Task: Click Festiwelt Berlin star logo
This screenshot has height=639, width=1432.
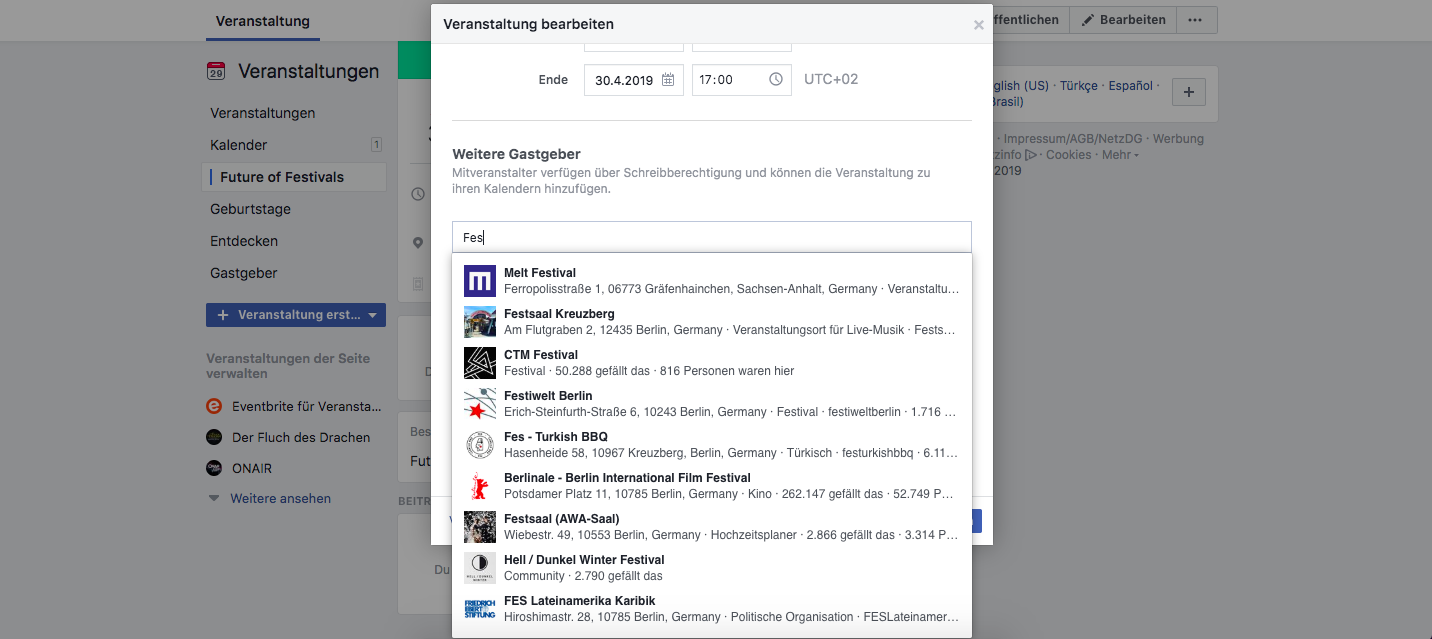Action: [x=480, y=404]
